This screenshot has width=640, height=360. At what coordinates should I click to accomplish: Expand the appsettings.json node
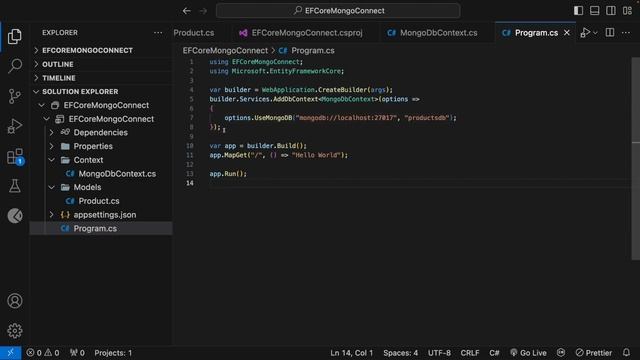tap(51, 215)
